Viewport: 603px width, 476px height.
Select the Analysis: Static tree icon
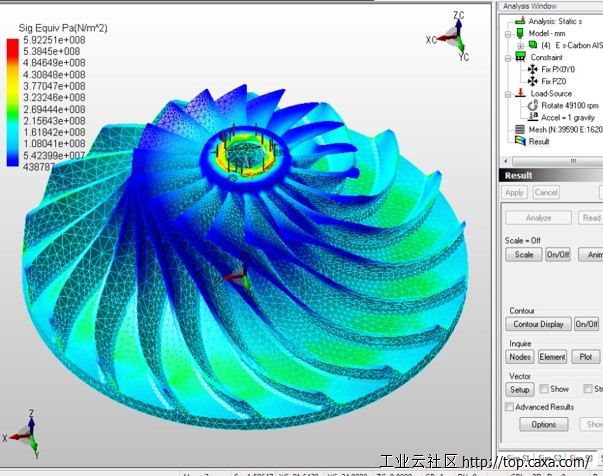(x=520, y=21)
